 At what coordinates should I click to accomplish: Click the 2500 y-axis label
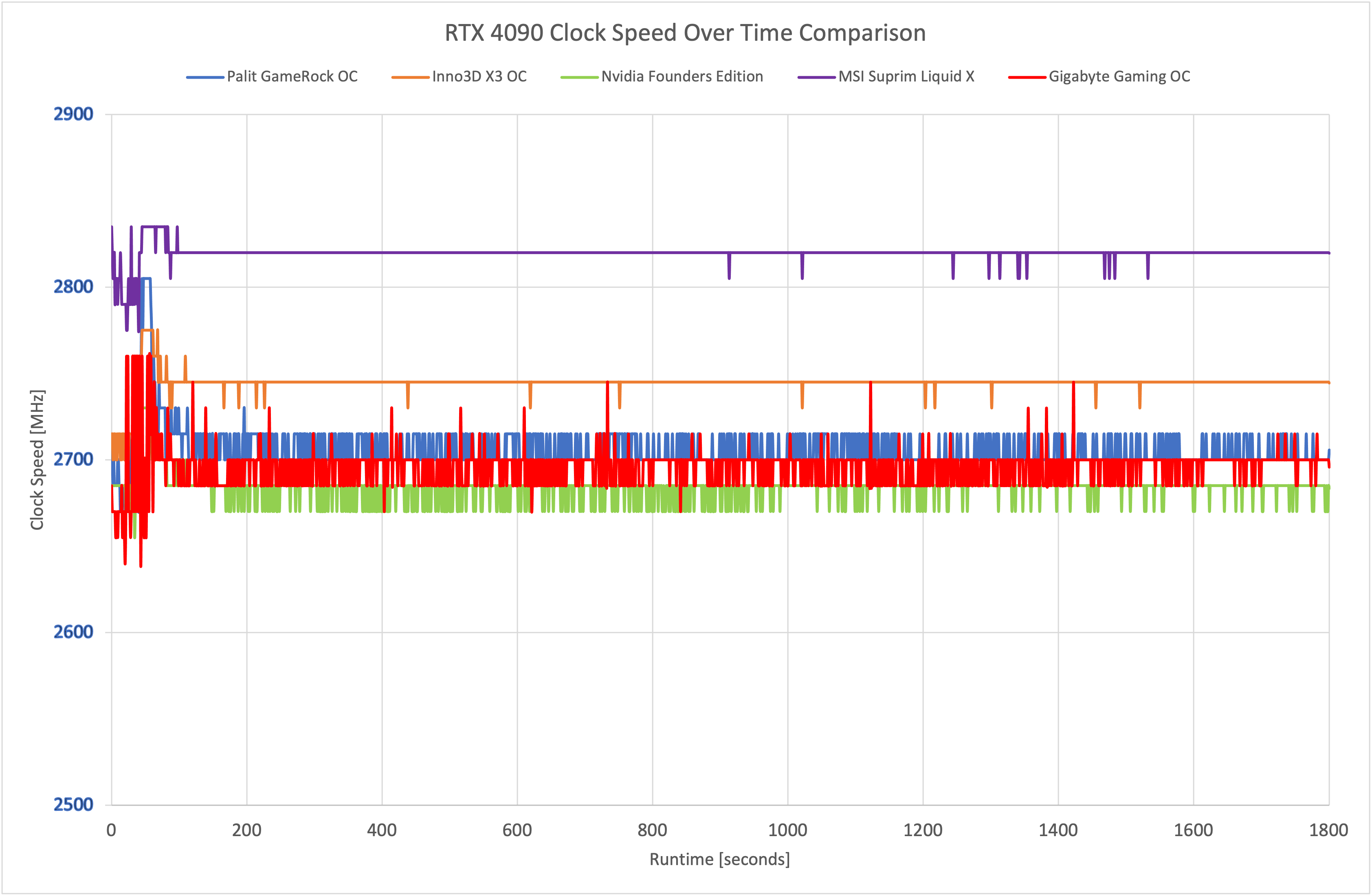[73, 804]
